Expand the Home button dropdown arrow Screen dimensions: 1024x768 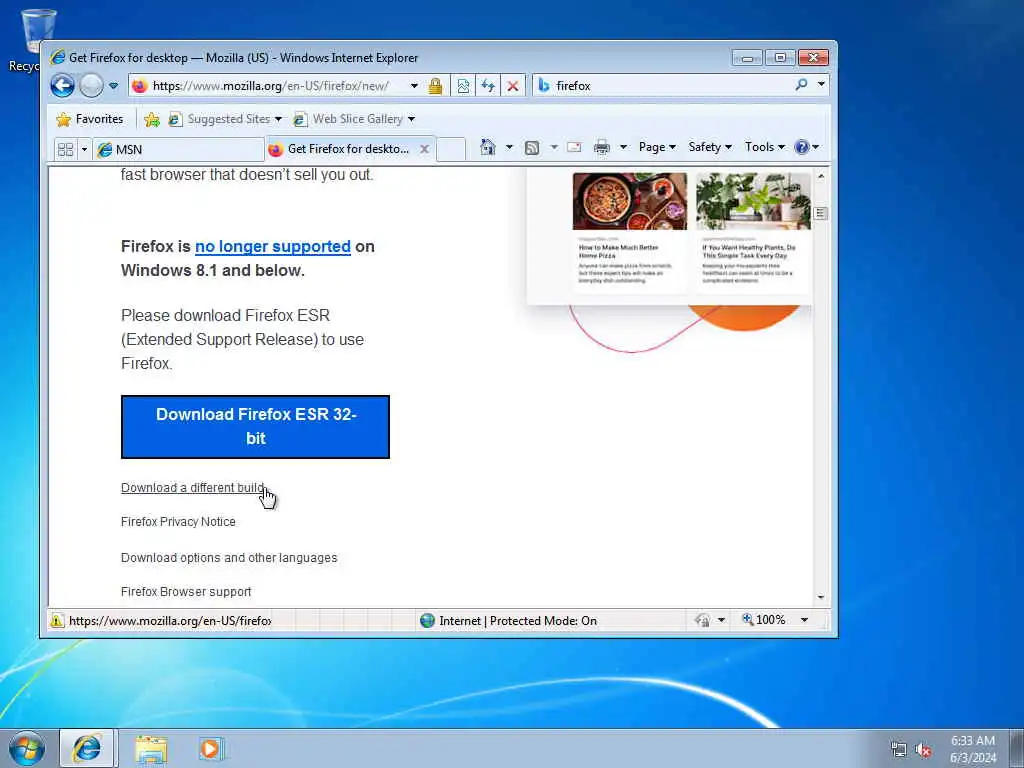tap(509, 147)
